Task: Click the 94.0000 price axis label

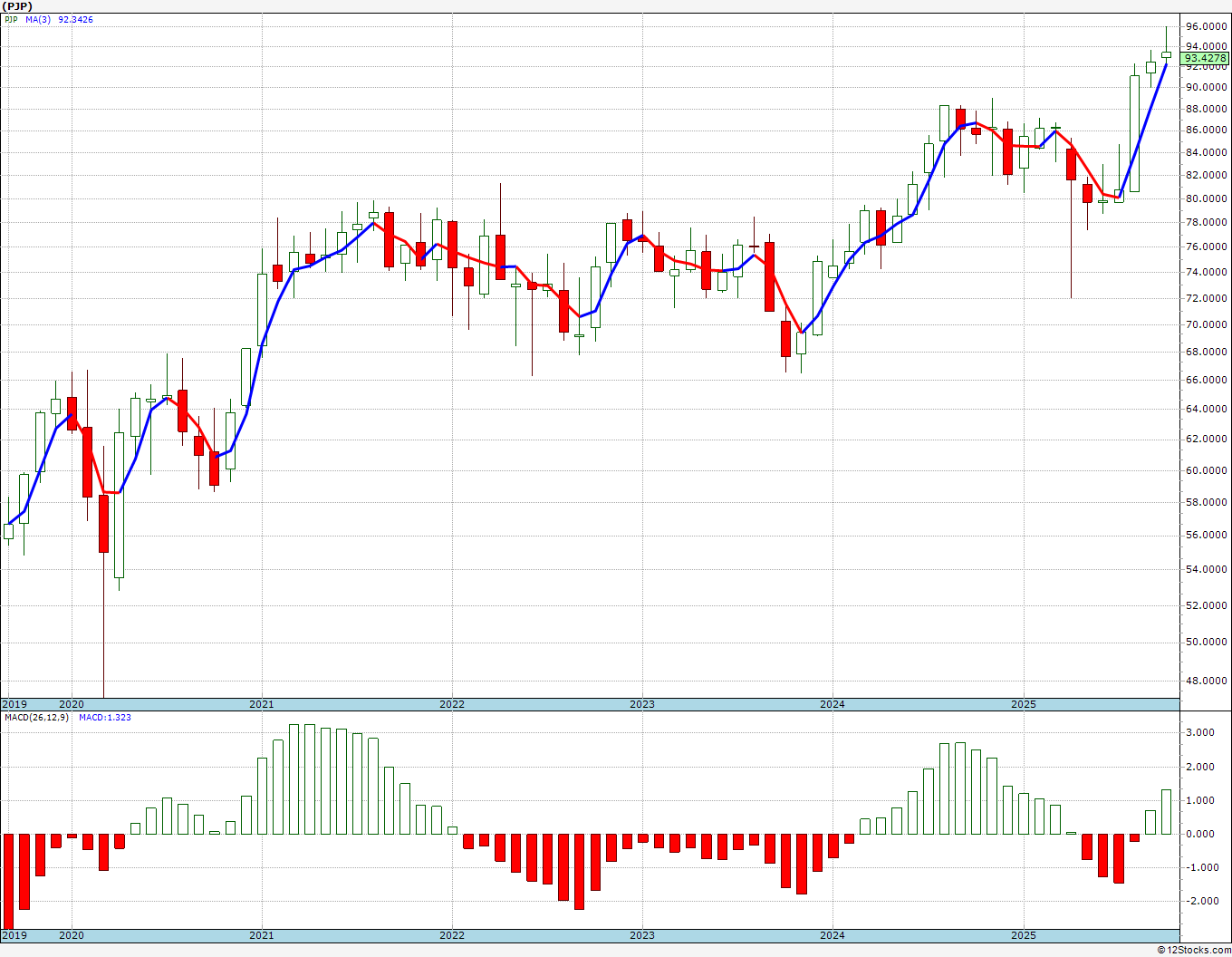Action: point(1207,47)
